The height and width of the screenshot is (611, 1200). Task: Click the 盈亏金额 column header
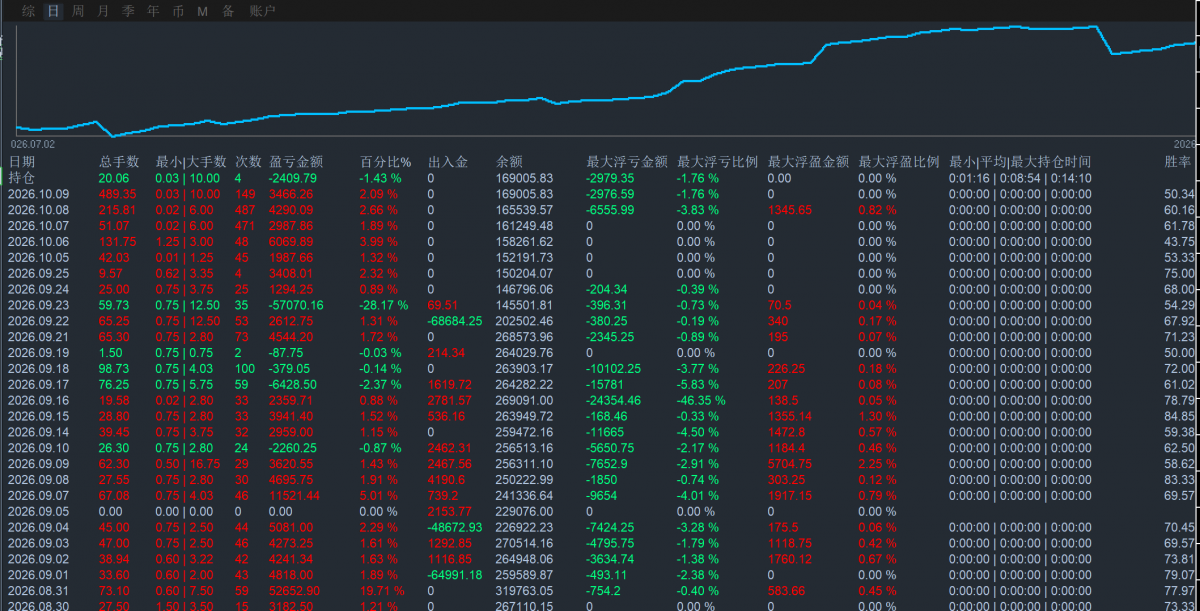coord(296,161)
